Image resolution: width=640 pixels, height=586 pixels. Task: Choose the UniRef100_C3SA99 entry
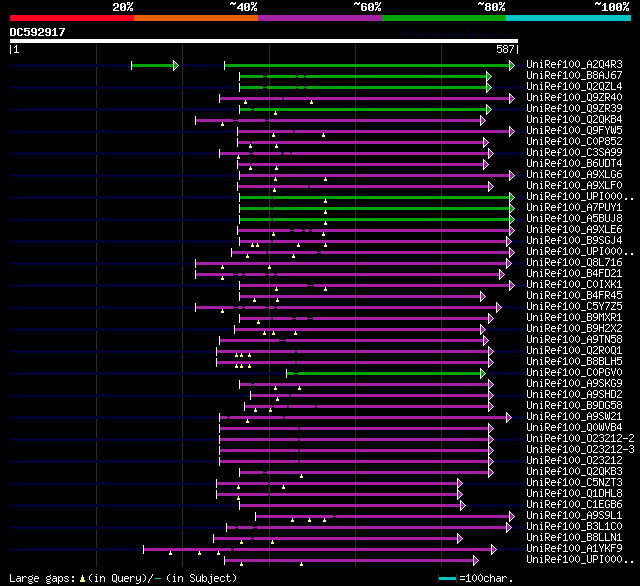(574, 153)
